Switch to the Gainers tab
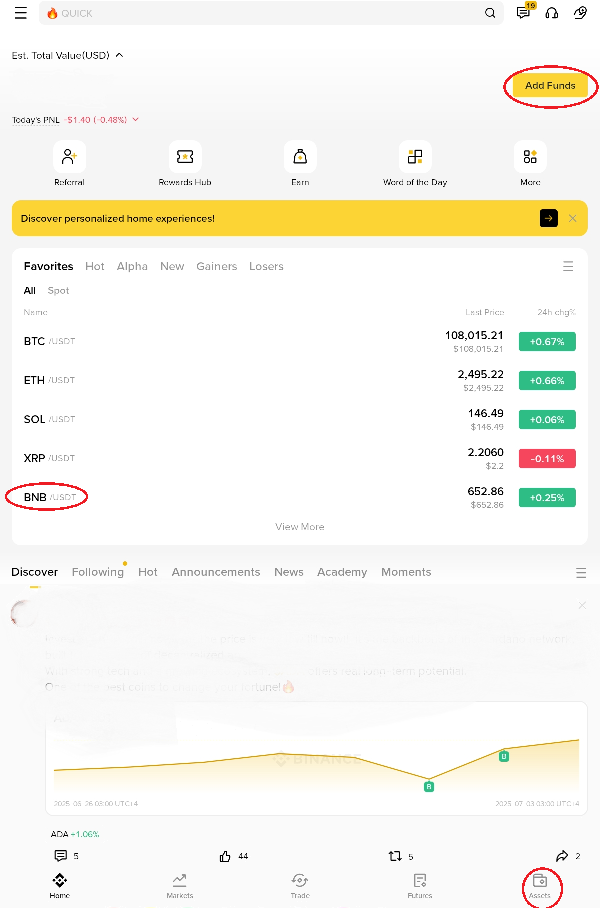Image resolution: width=600 pixels, height=908 pixels. (217, 266)
